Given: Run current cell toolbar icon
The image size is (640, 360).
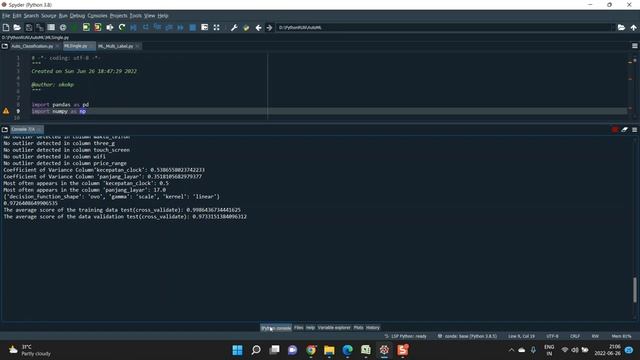Looking at the screenshot, I should pos(86,27).
